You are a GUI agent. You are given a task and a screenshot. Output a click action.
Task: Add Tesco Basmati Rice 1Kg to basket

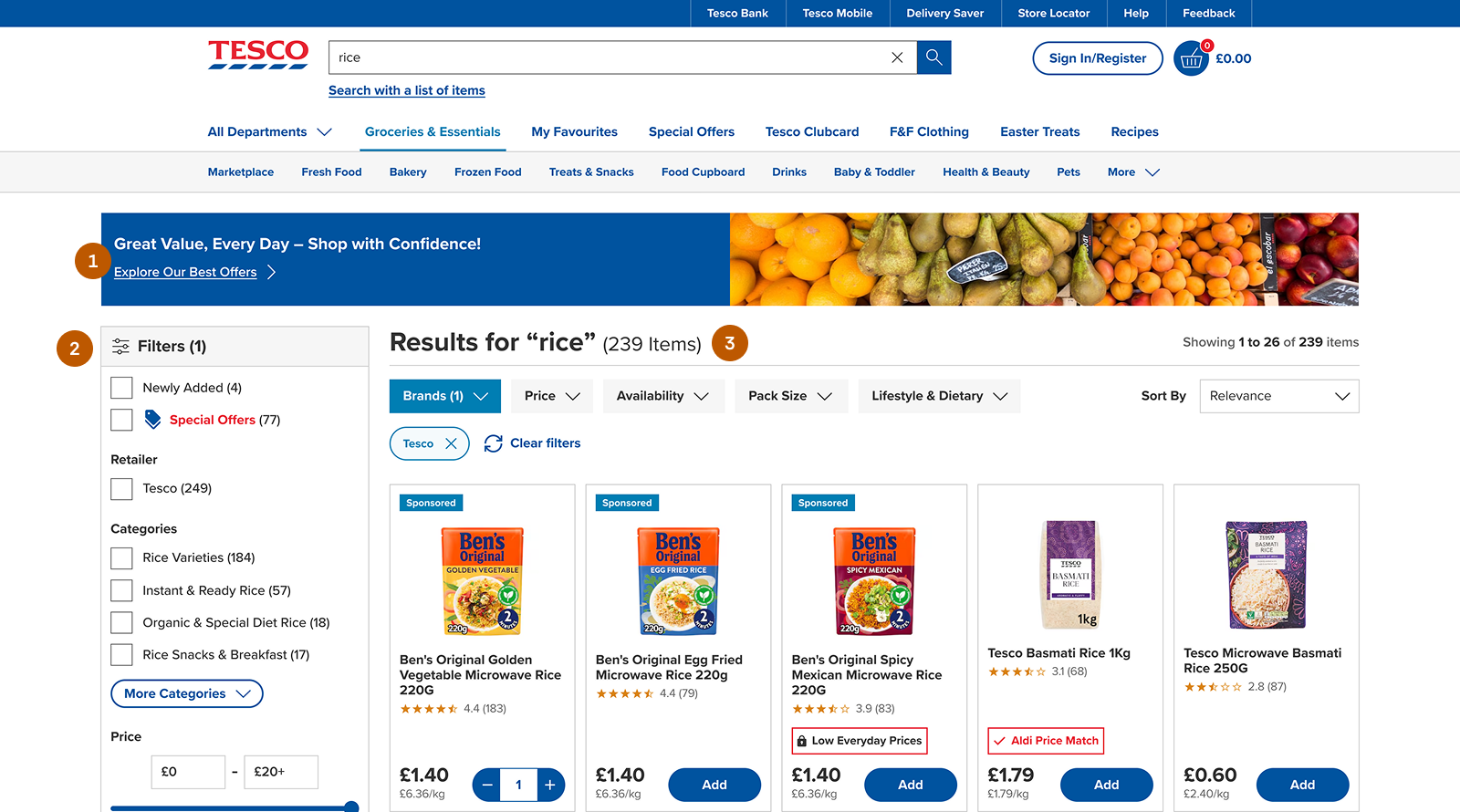click(1106, 785)
